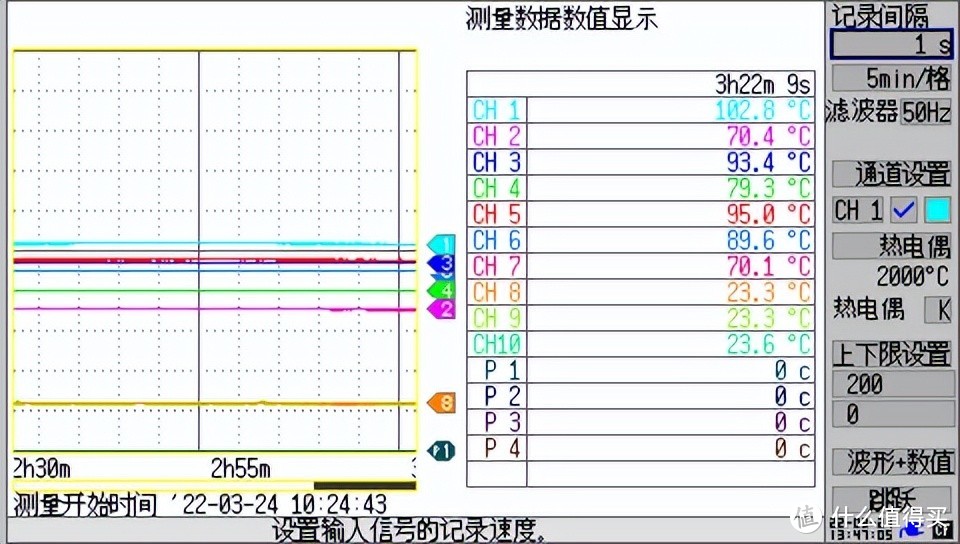Click the 95.0 °C reading for CH 5

click(768, 214)
